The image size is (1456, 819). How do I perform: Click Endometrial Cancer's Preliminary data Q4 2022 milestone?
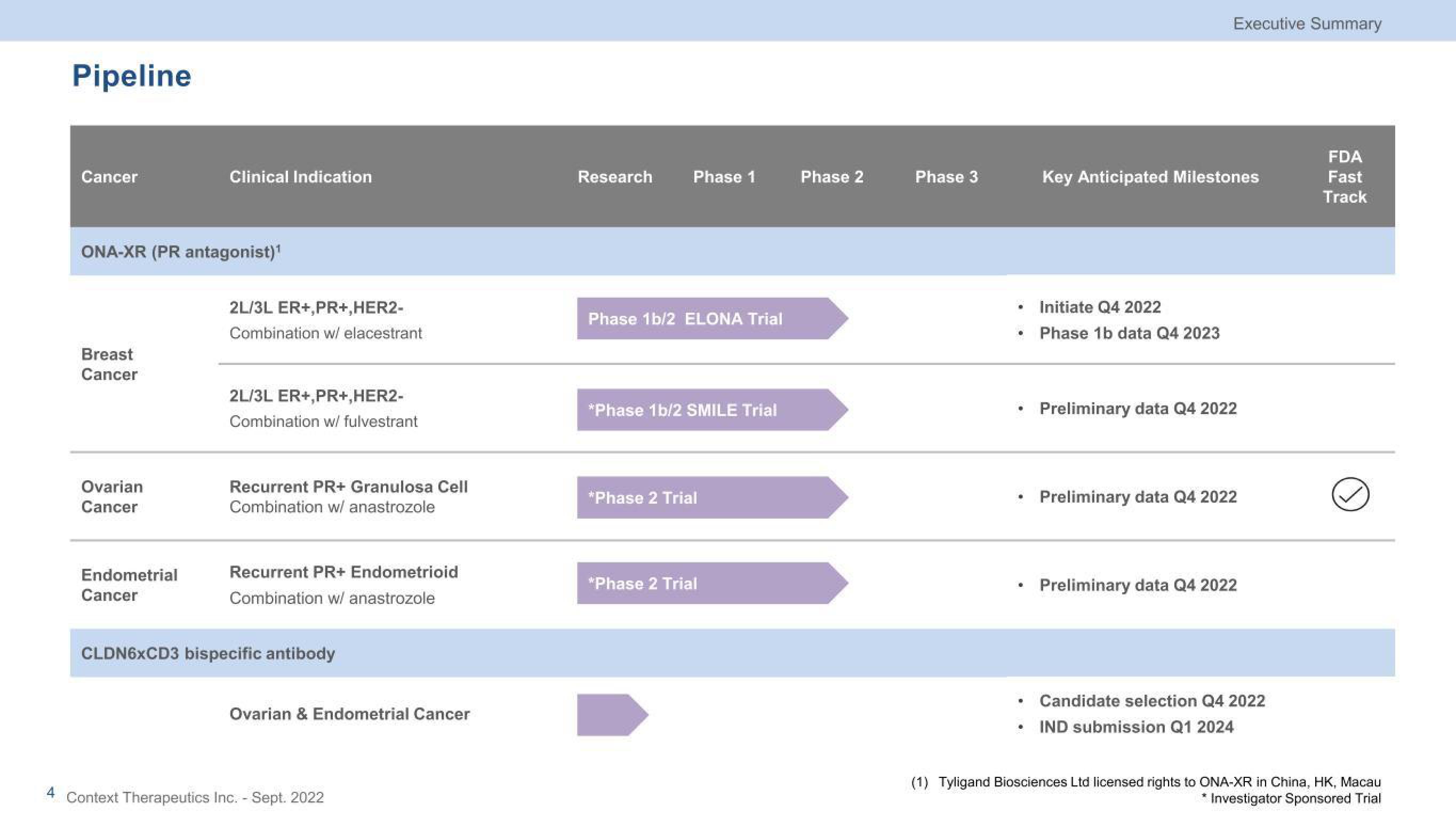[x=1138, y=585]
